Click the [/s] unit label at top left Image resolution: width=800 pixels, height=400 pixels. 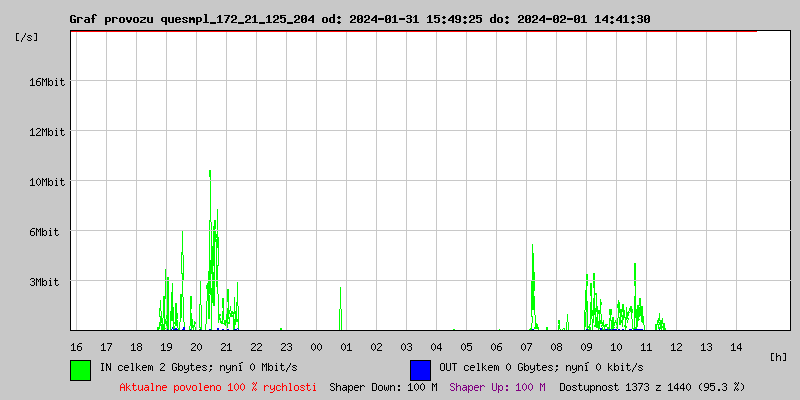(27, 37)
